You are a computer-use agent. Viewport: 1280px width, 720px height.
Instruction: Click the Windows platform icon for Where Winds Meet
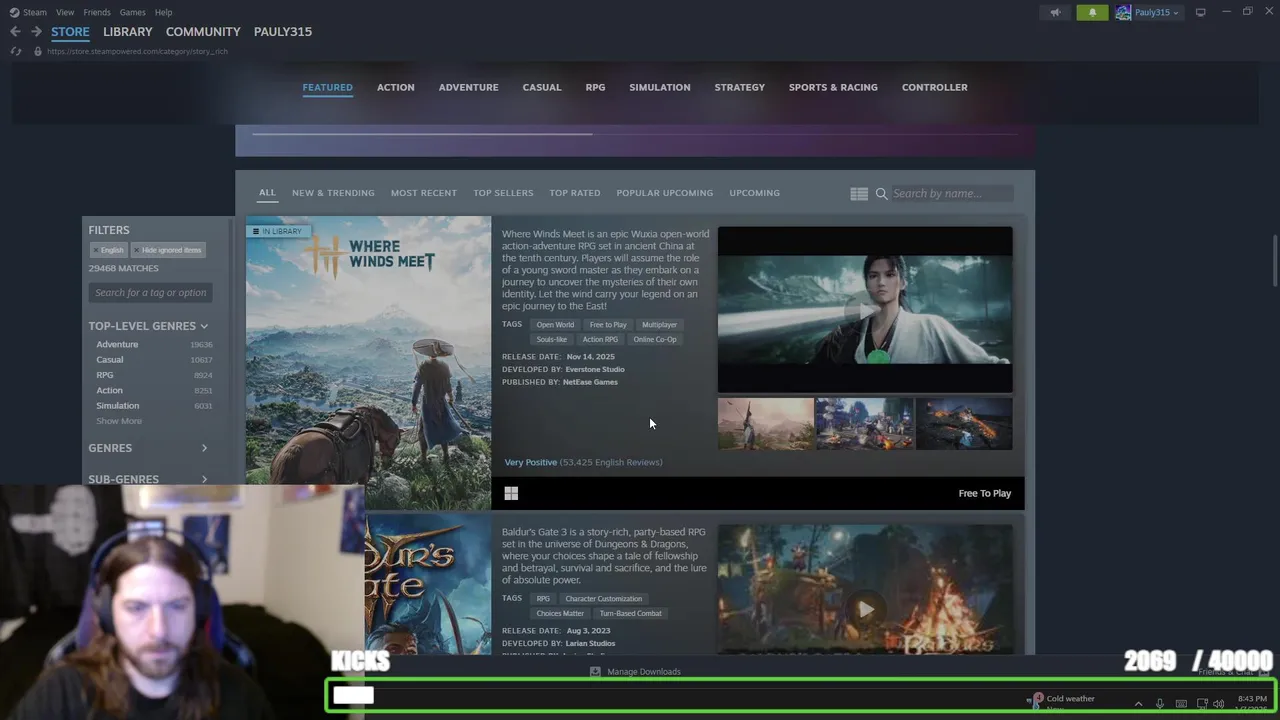point(511,493)
